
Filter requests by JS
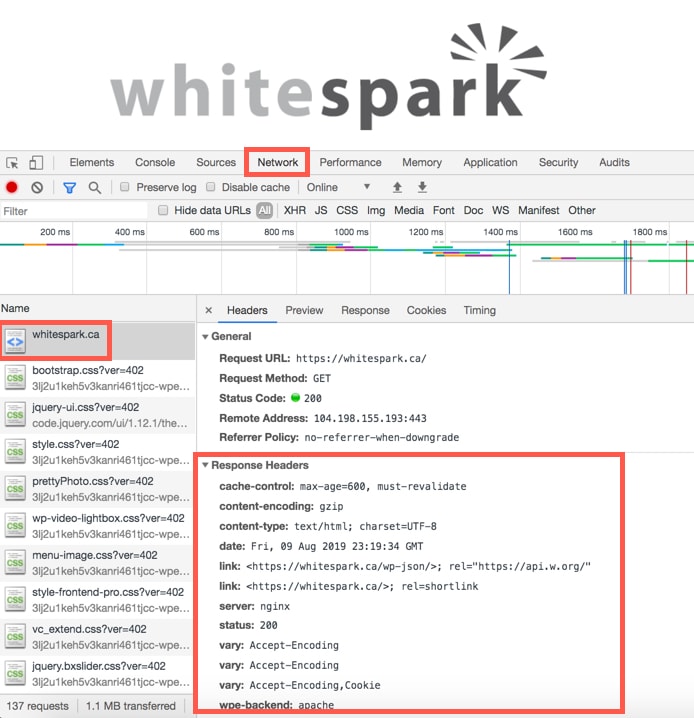click(320, 210)
